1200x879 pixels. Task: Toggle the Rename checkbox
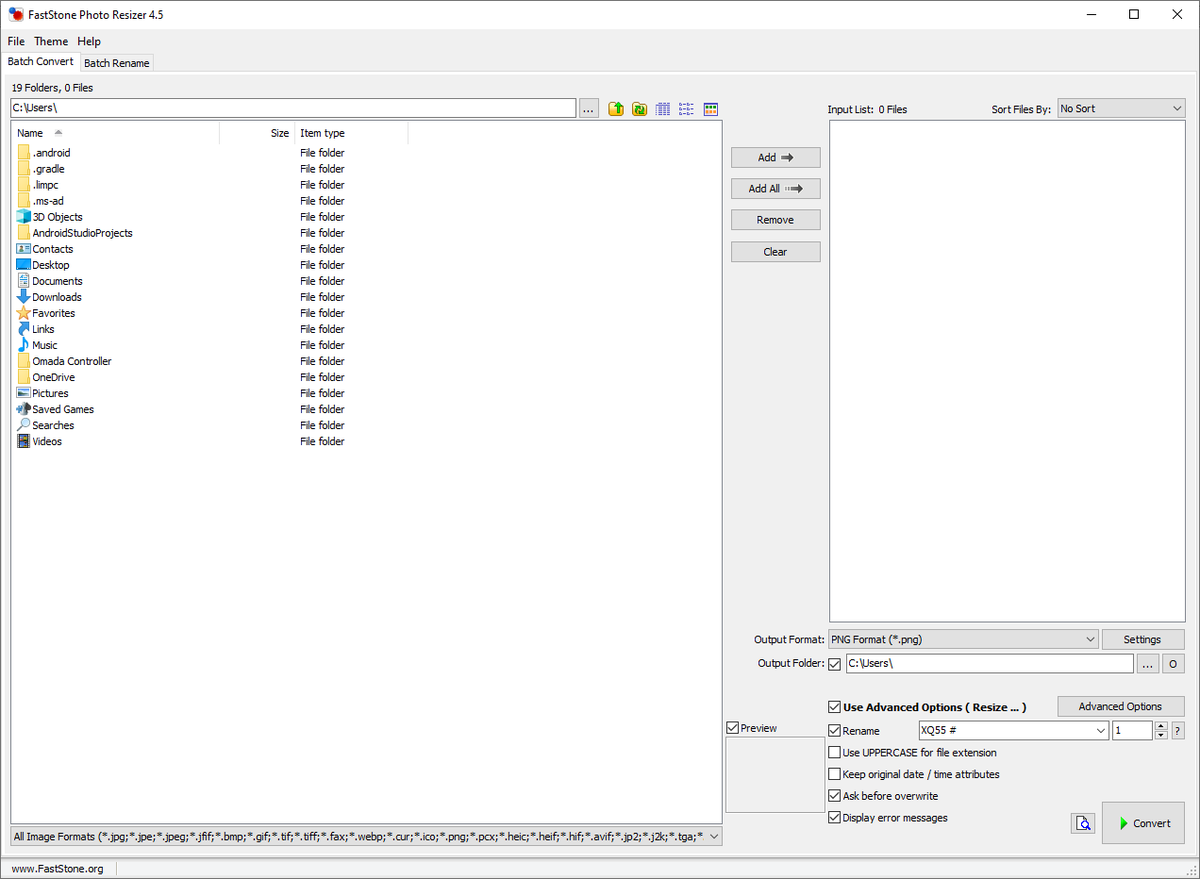click(x=835, y=731)
